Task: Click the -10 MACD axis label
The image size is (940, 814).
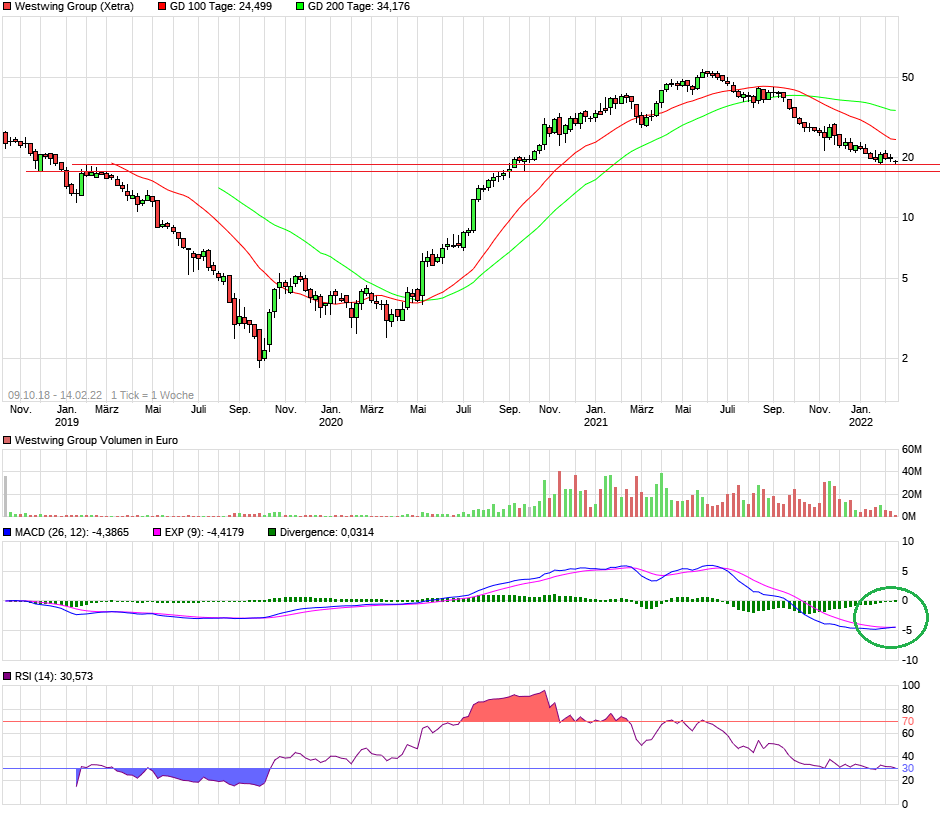Action: pos(909,660)
